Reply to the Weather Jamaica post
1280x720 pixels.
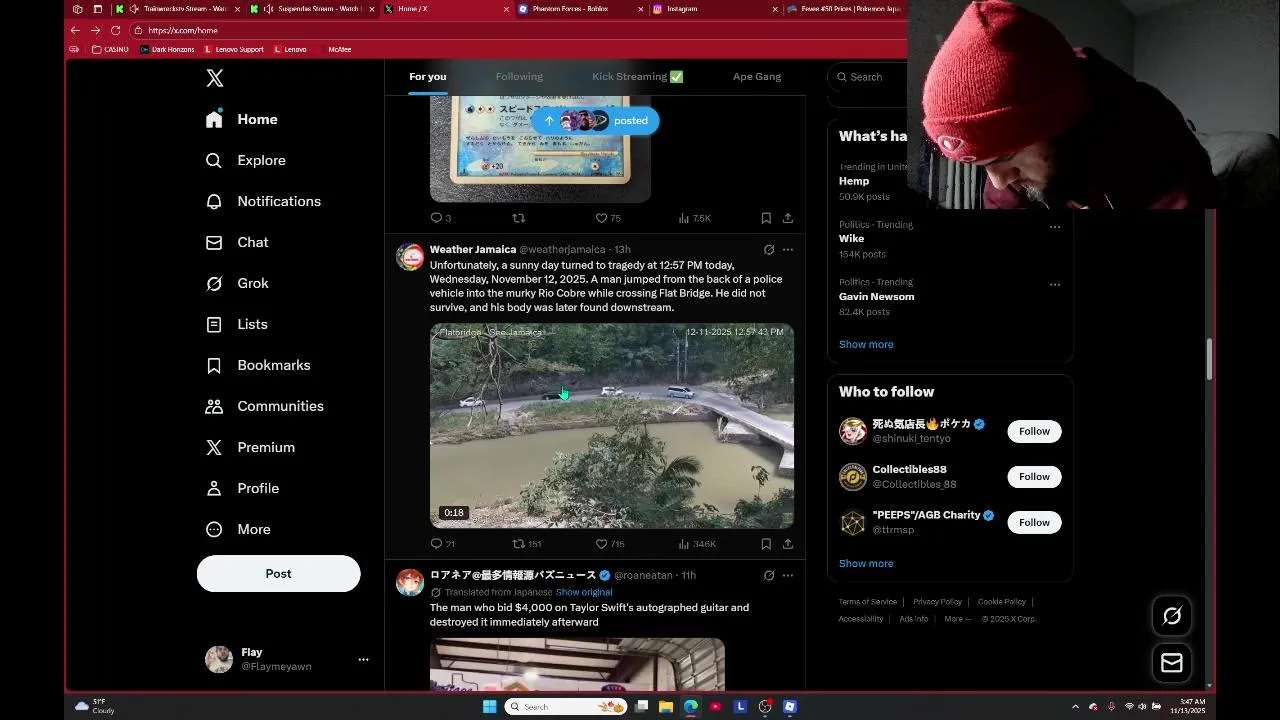[x=442, y=544]
